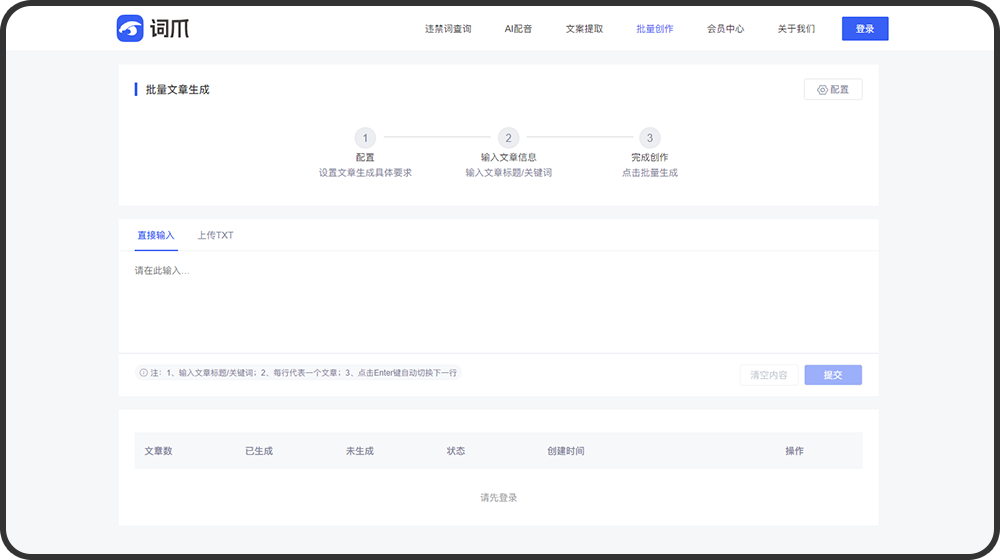Open 关于我们 page link
Screen dimensions: 1000x560
(796, 29)
